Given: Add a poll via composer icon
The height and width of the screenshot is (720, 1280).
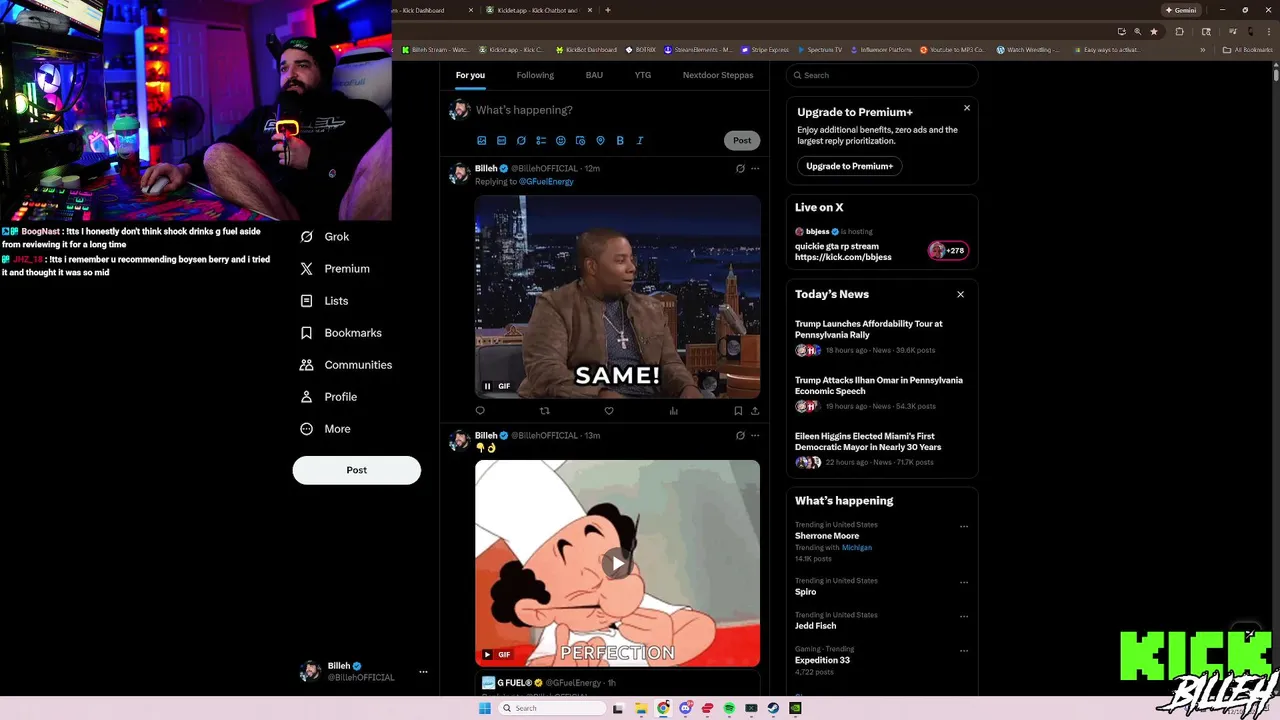Looking at the screenshot, I should click(541, 141).
